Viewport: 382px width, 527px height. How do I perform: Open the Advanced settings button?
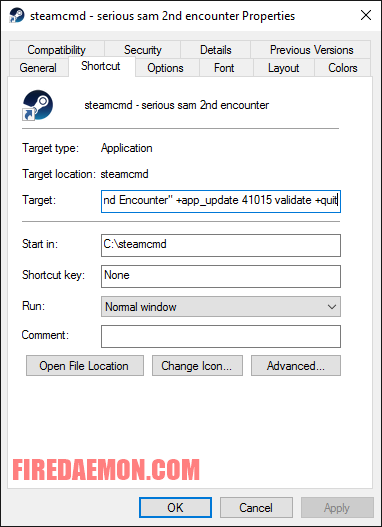296,366
